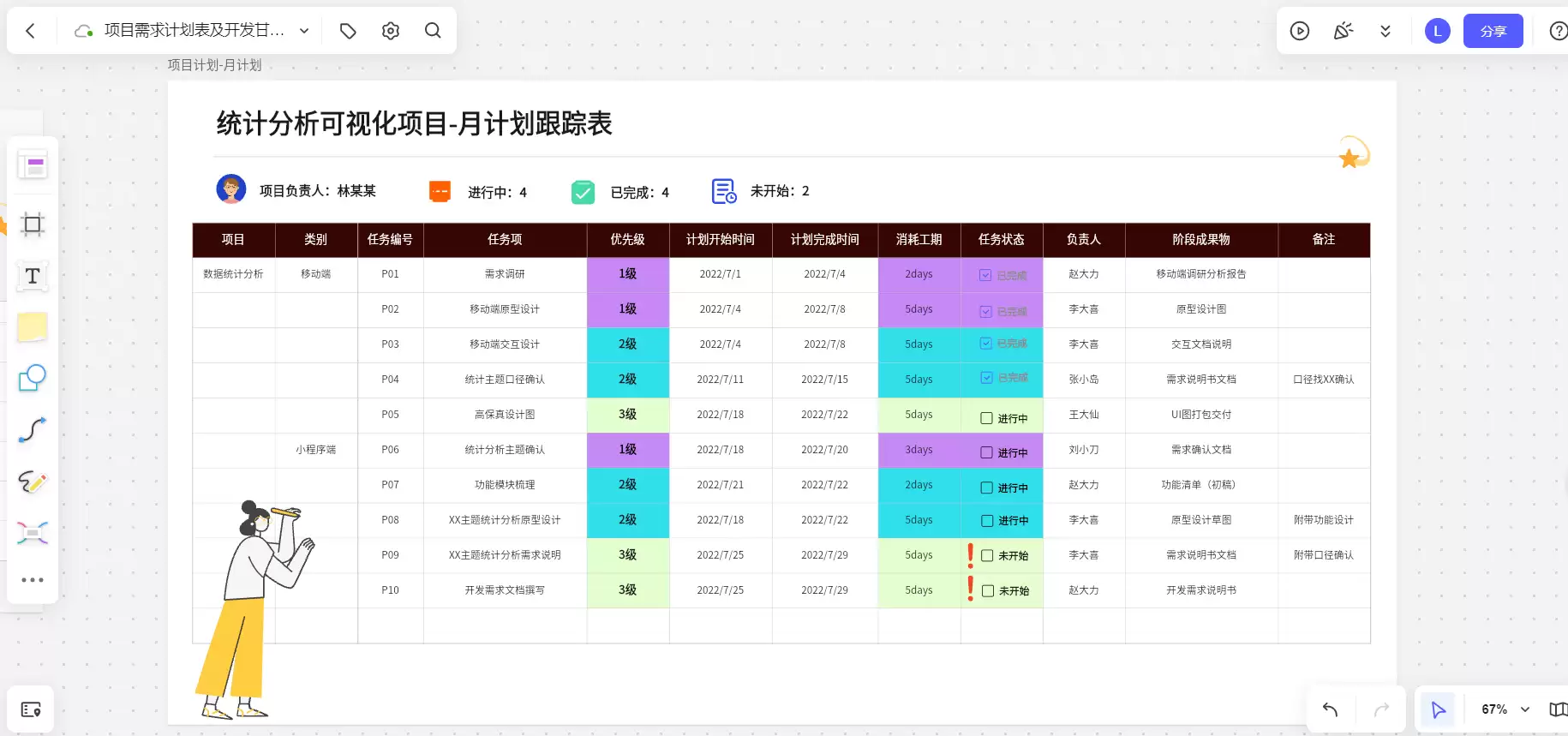
Task: Select the Text tool in sidebar
Action: 33,276
